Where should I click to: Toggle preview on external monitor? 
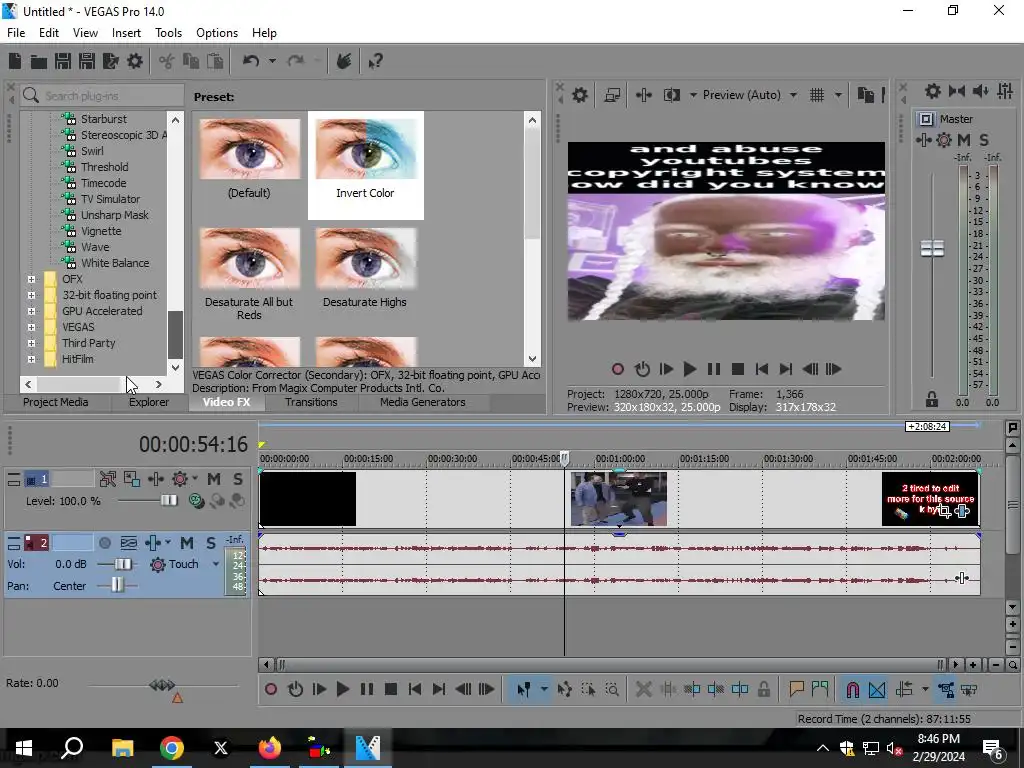click(613, 95)
